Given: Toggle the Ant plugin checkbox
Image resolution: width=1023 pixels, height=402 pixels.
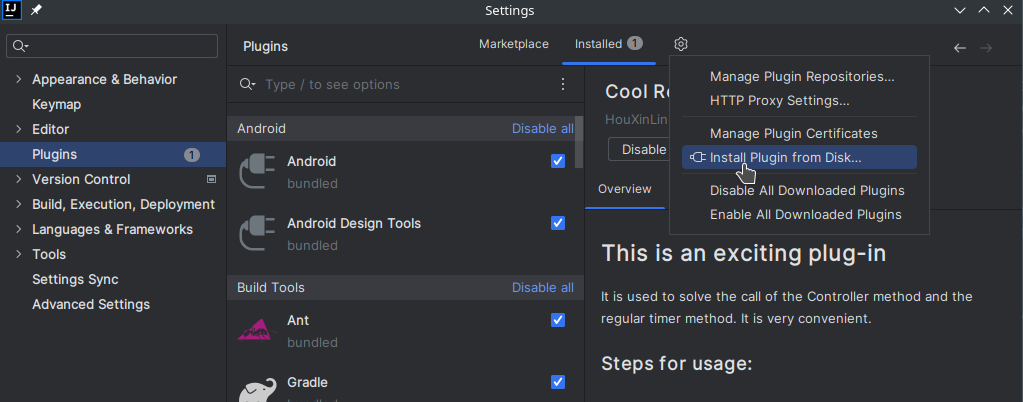Looking at the screenshot, I should coord(558,320).
